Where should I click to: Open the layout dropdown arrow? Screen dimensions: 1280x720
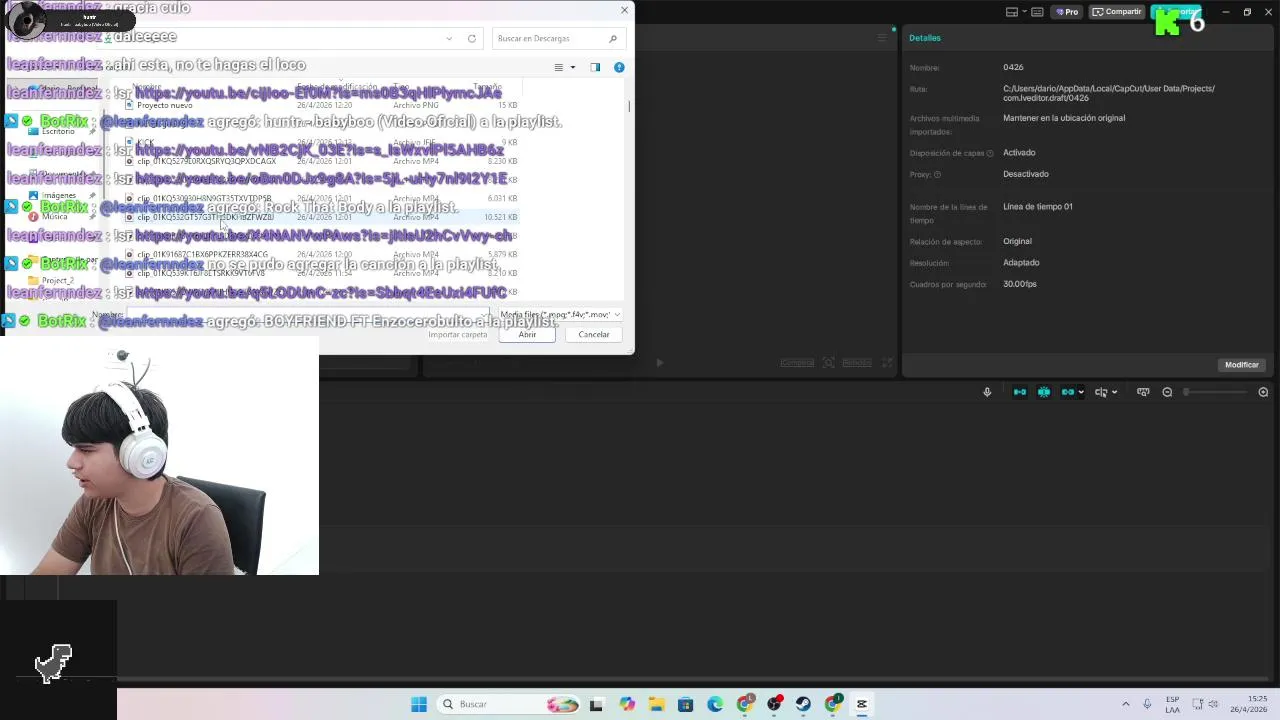click(x=1024, y=12)
